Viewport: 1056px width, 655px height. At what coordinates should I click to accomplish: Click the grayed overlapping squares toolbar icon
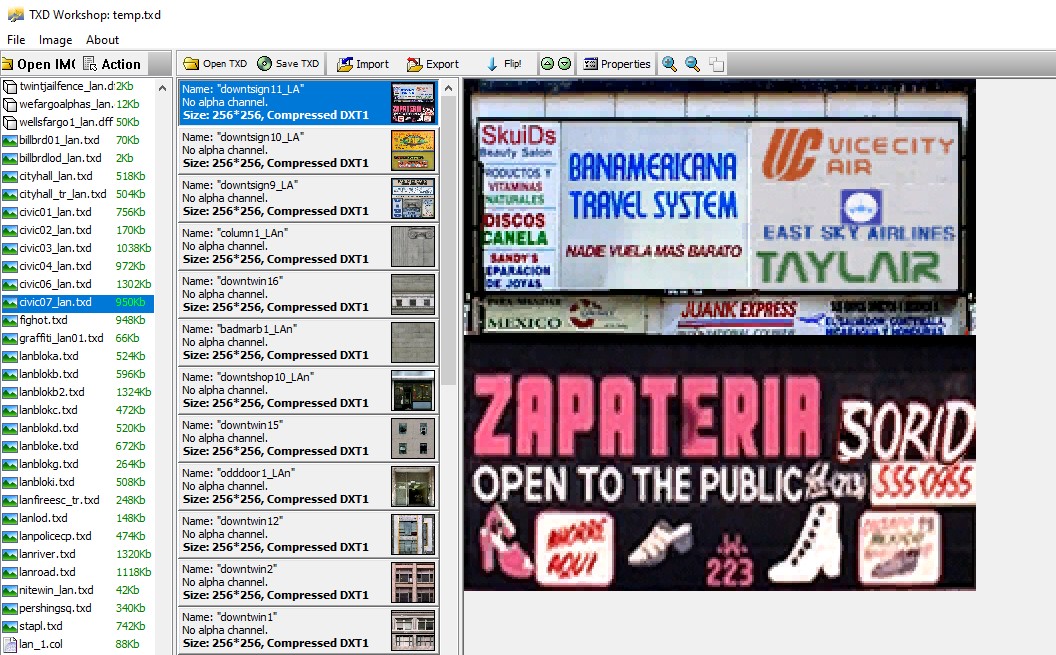click(717, 64)
